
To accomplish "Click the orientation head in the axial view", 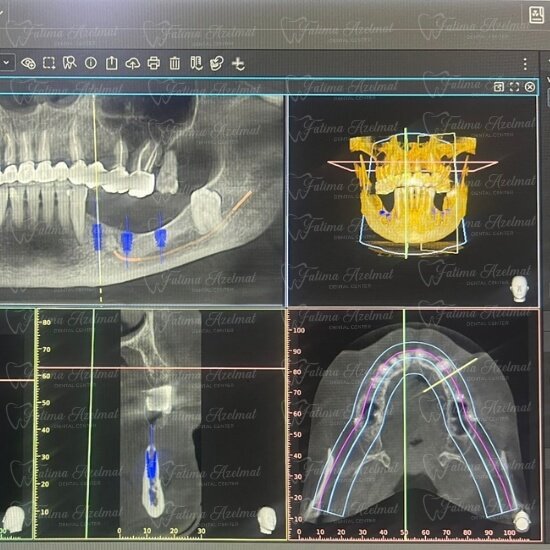I will pos(523,522).
